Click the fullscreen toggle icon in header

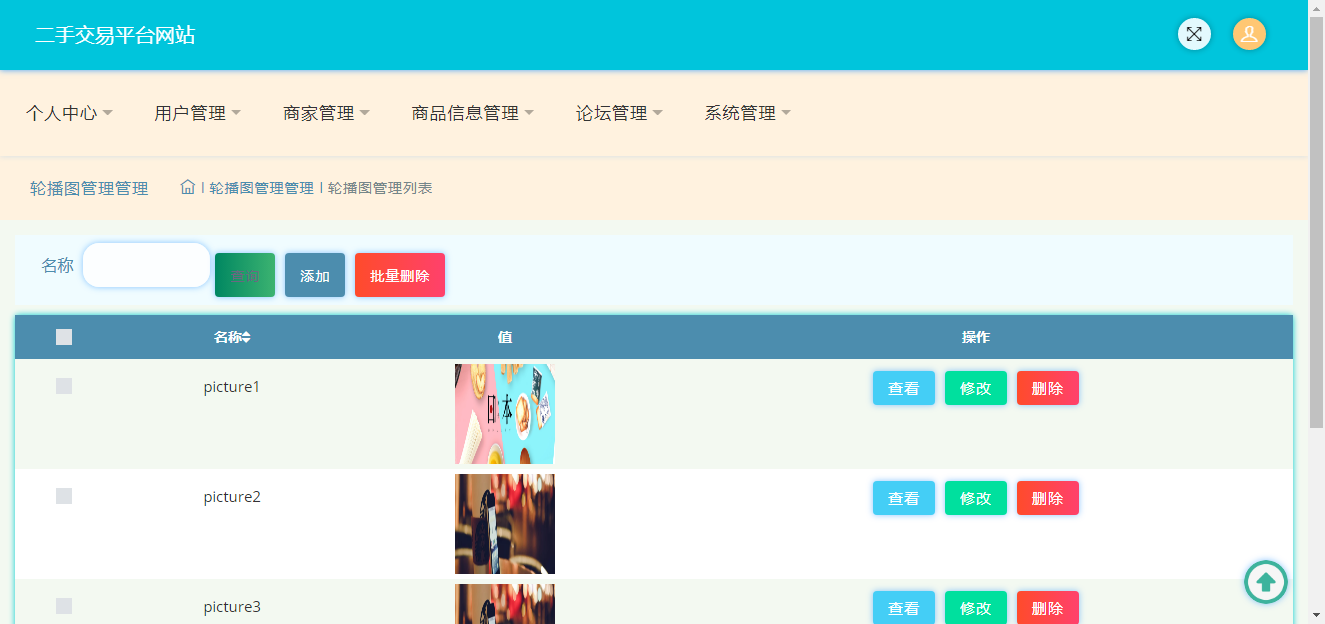point(1194,34)
